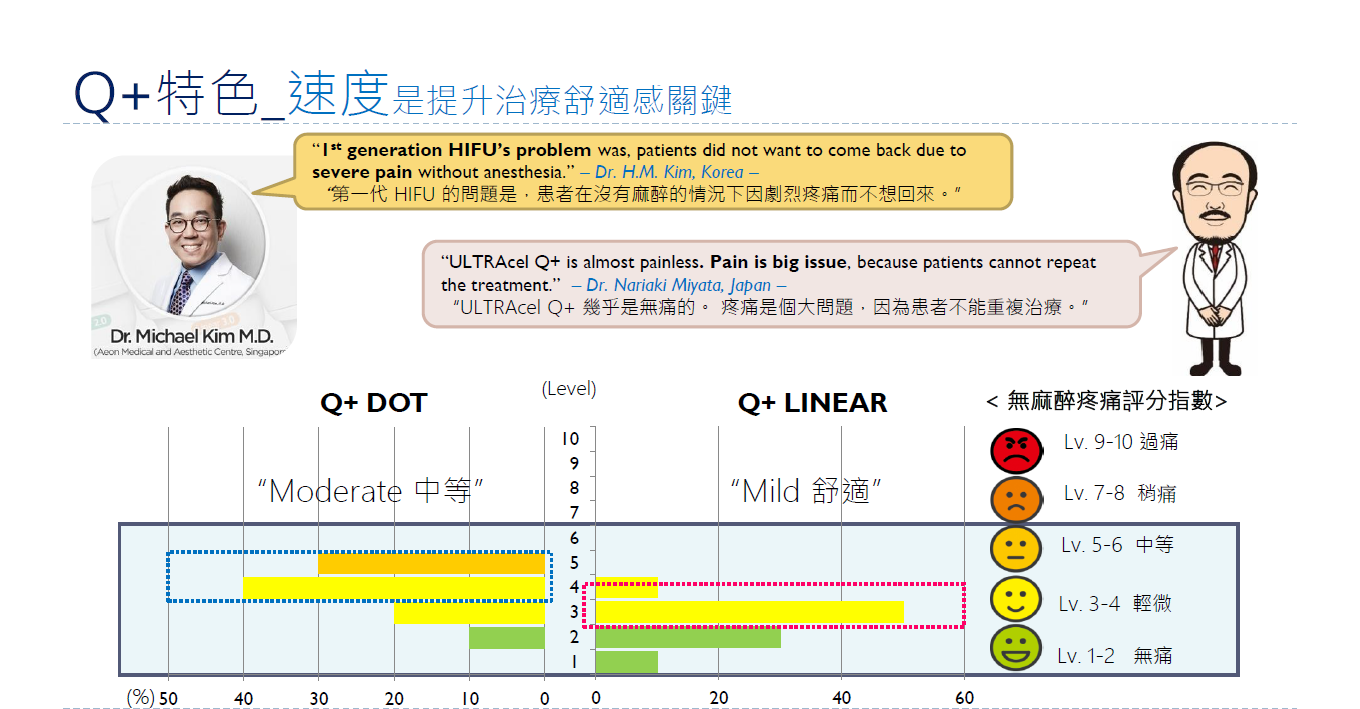Click the legend text "Lv. 7-8 稍痛"
Image resolution: width=1360 pixels, height=709 pixels.
[1119, 493]
